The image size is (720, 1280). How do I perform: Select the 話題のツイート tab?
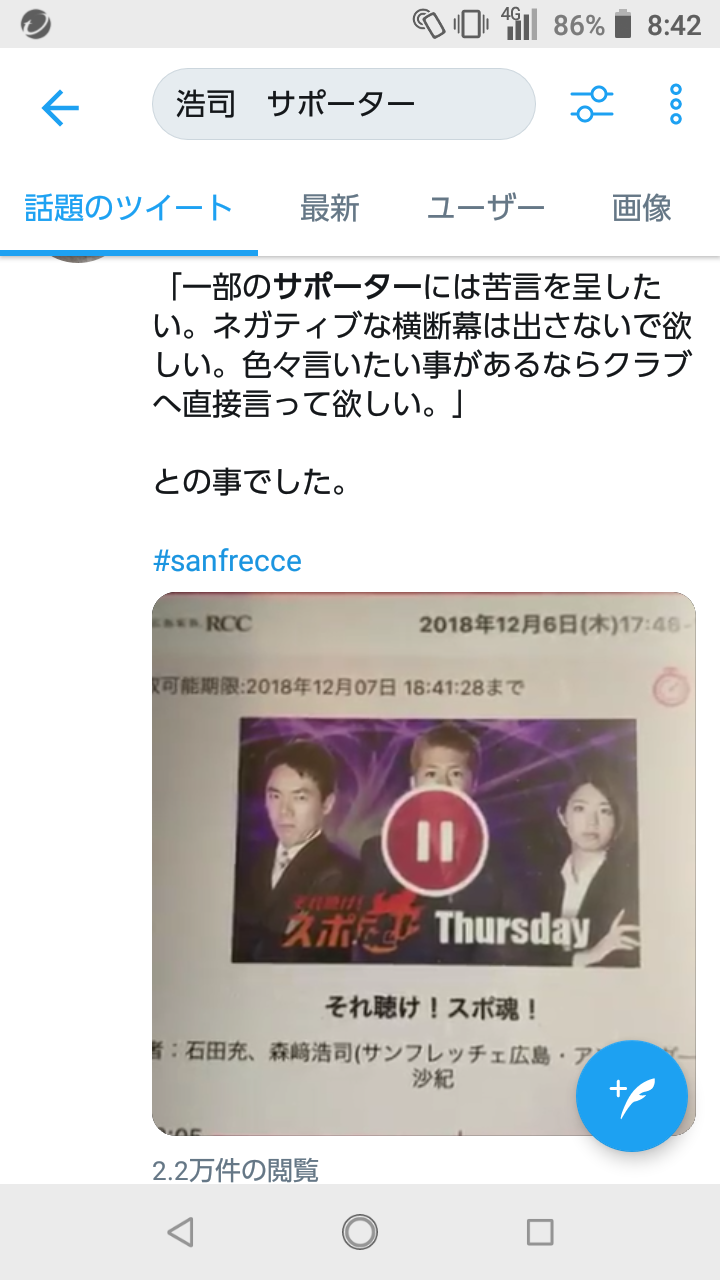pyautogui.click(x=128, y=208)
